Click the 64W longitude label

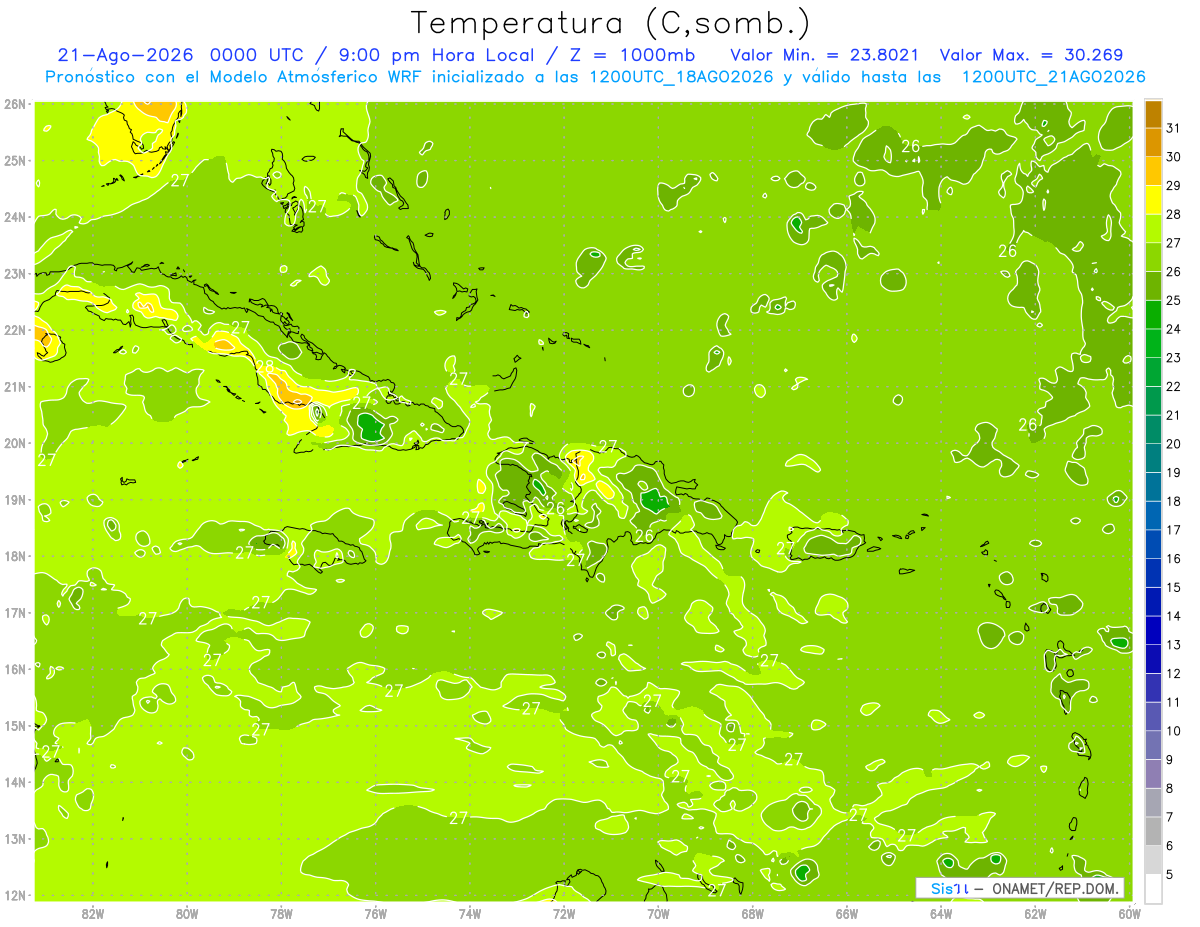(941, 913)
